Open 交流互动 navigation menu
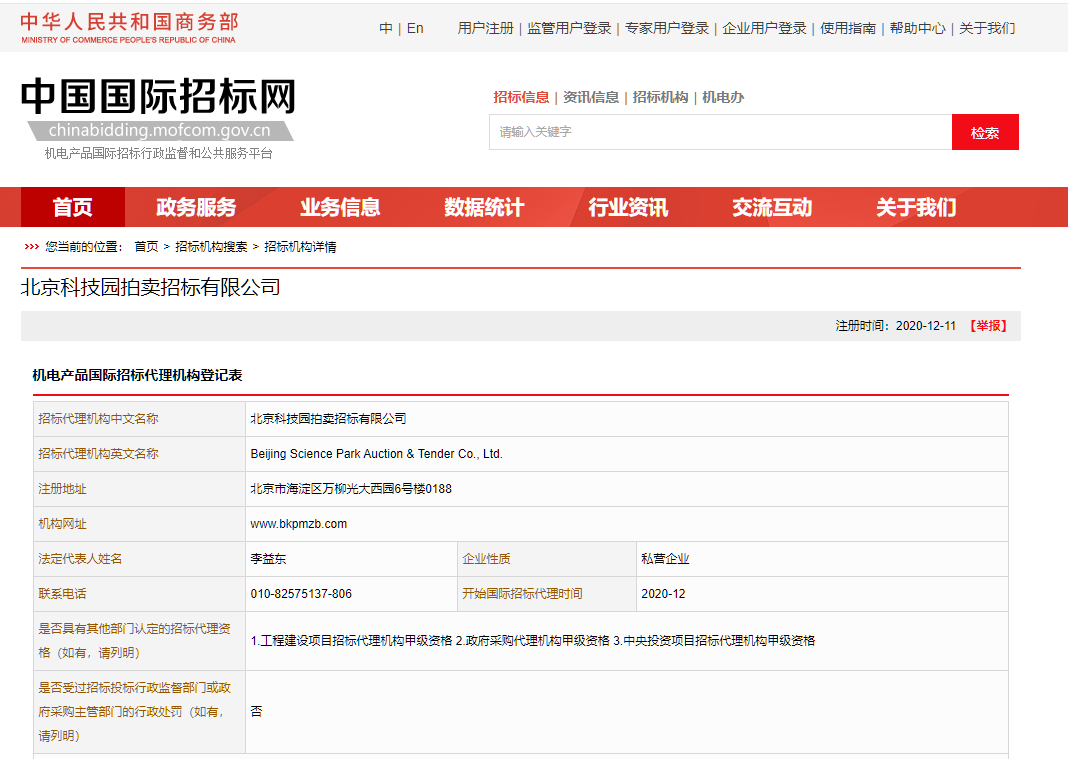This screenshot has width=1068, height=759. tap(772, 207)
